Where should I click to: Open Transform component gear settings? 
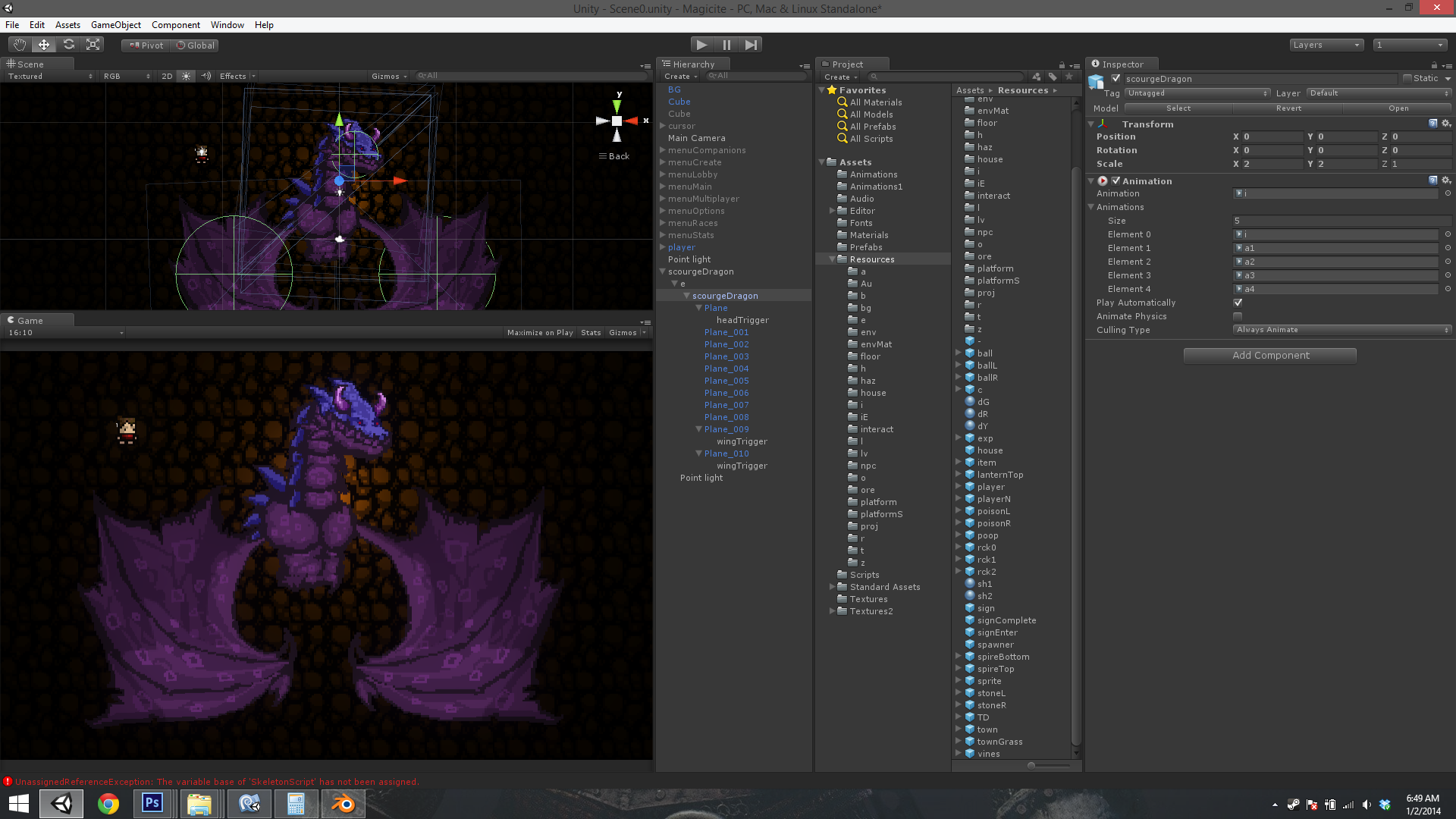coord(1446,124)
